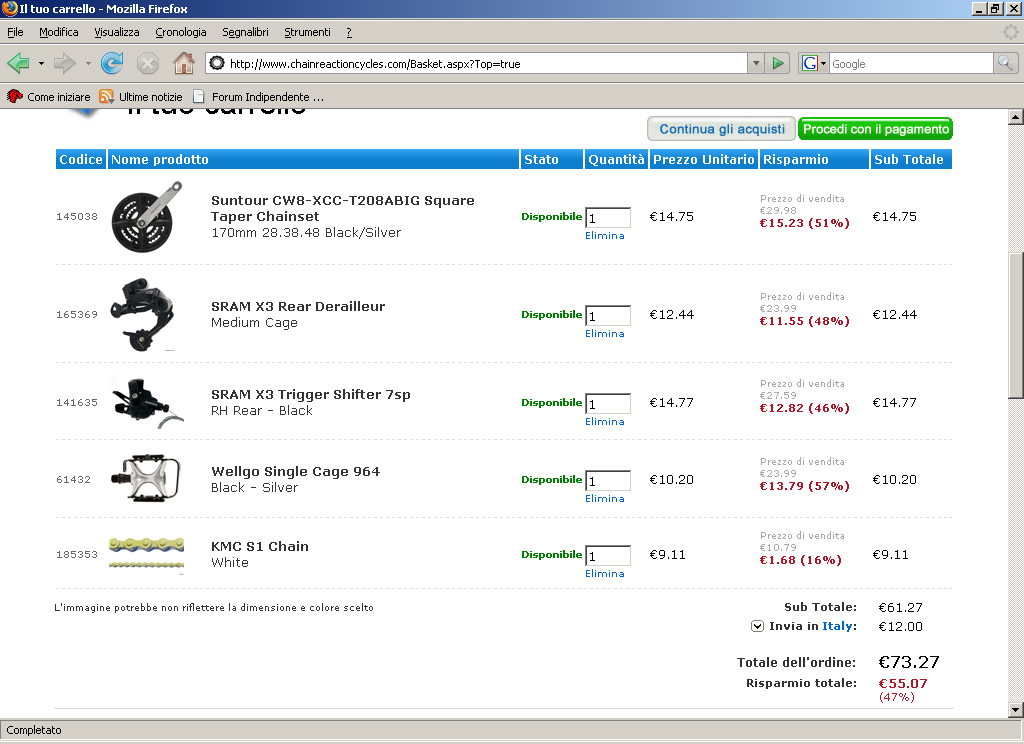Screen dimensions: 1024x744
Task: Open the Modifica menu
Action: tap(59, 32)
